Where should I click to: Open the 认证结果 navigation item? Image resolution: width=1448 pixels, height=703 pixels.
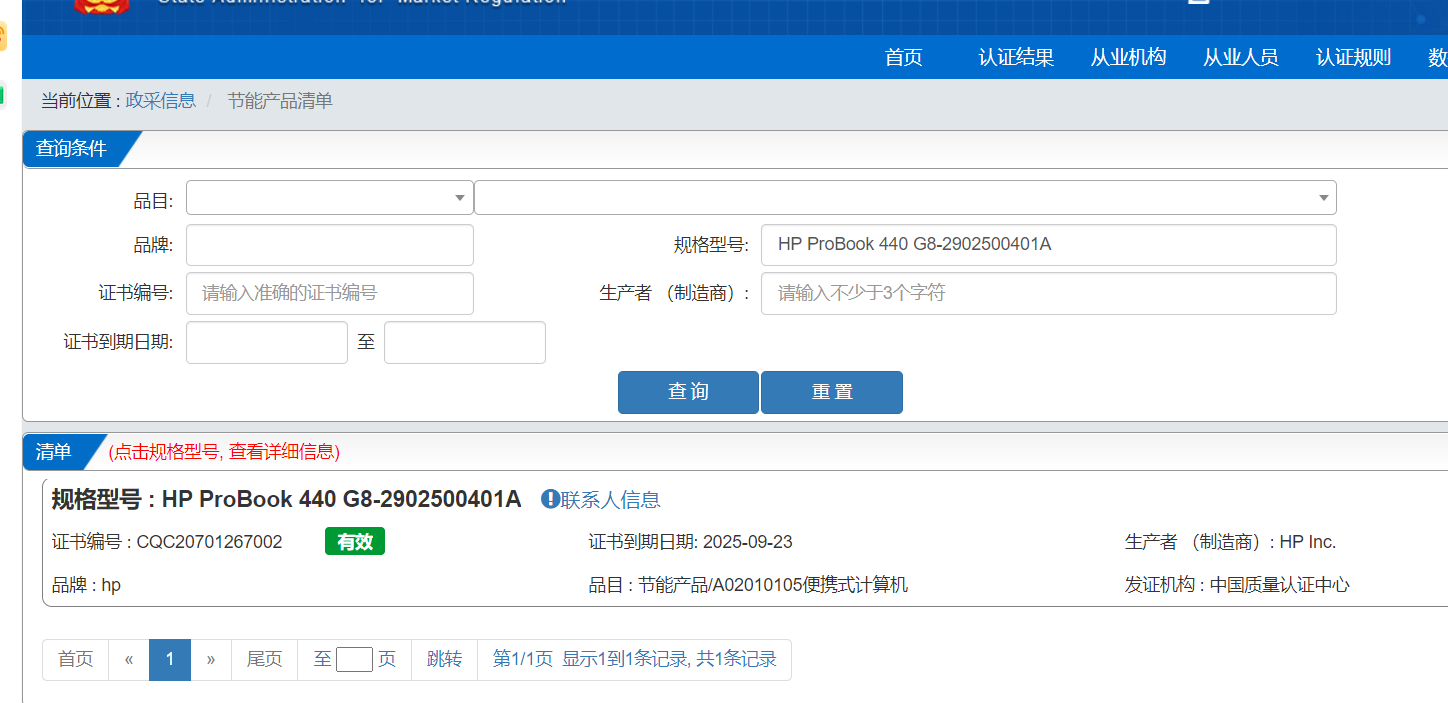click(x=1016, y=57)
